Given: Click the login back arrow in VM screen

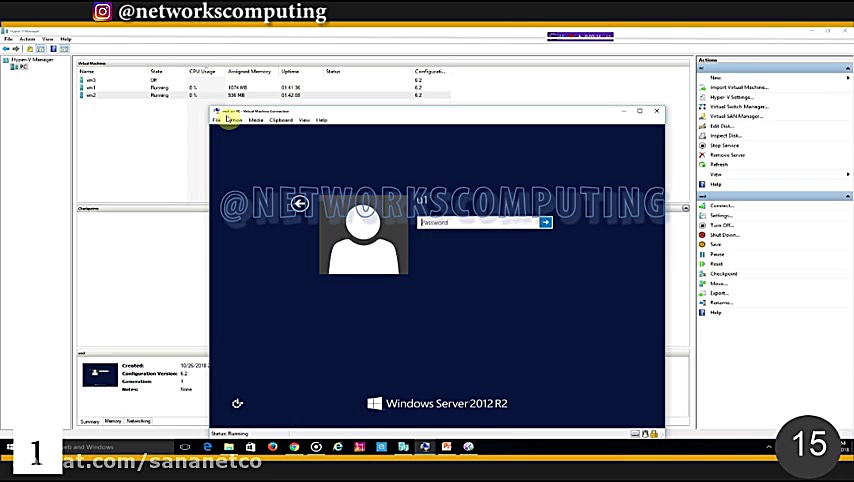Looking at the screenshot, I should click(300, 204).
